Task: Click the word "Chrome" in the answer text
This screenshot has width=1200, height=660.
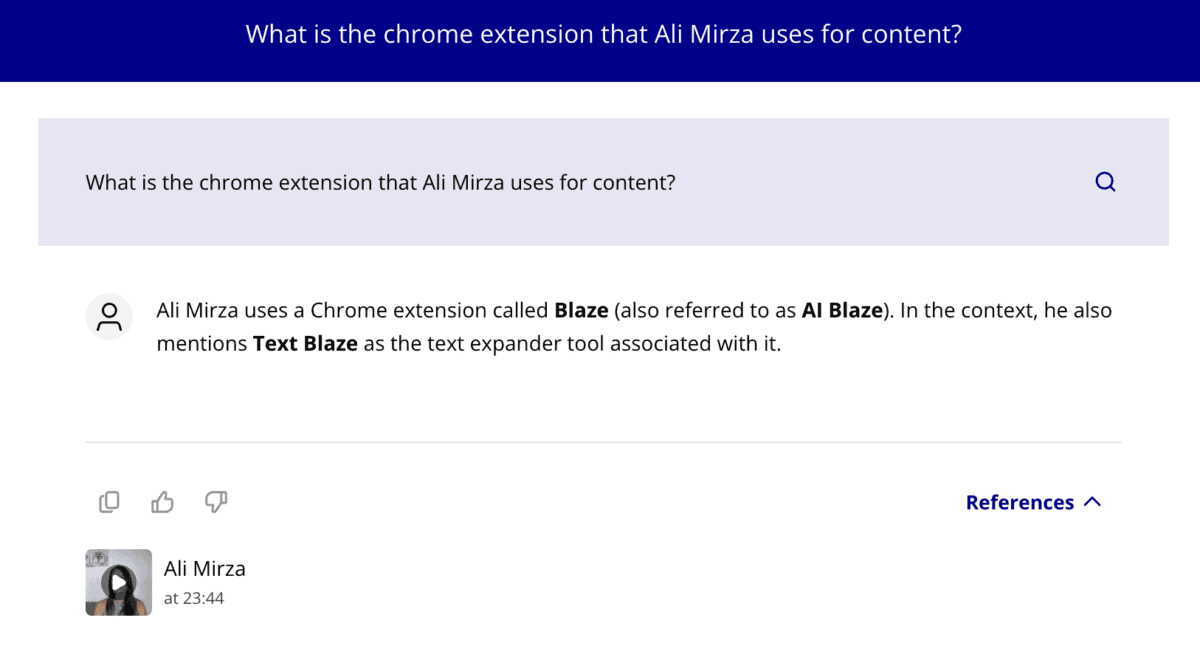Action: (x=348, y=310)
